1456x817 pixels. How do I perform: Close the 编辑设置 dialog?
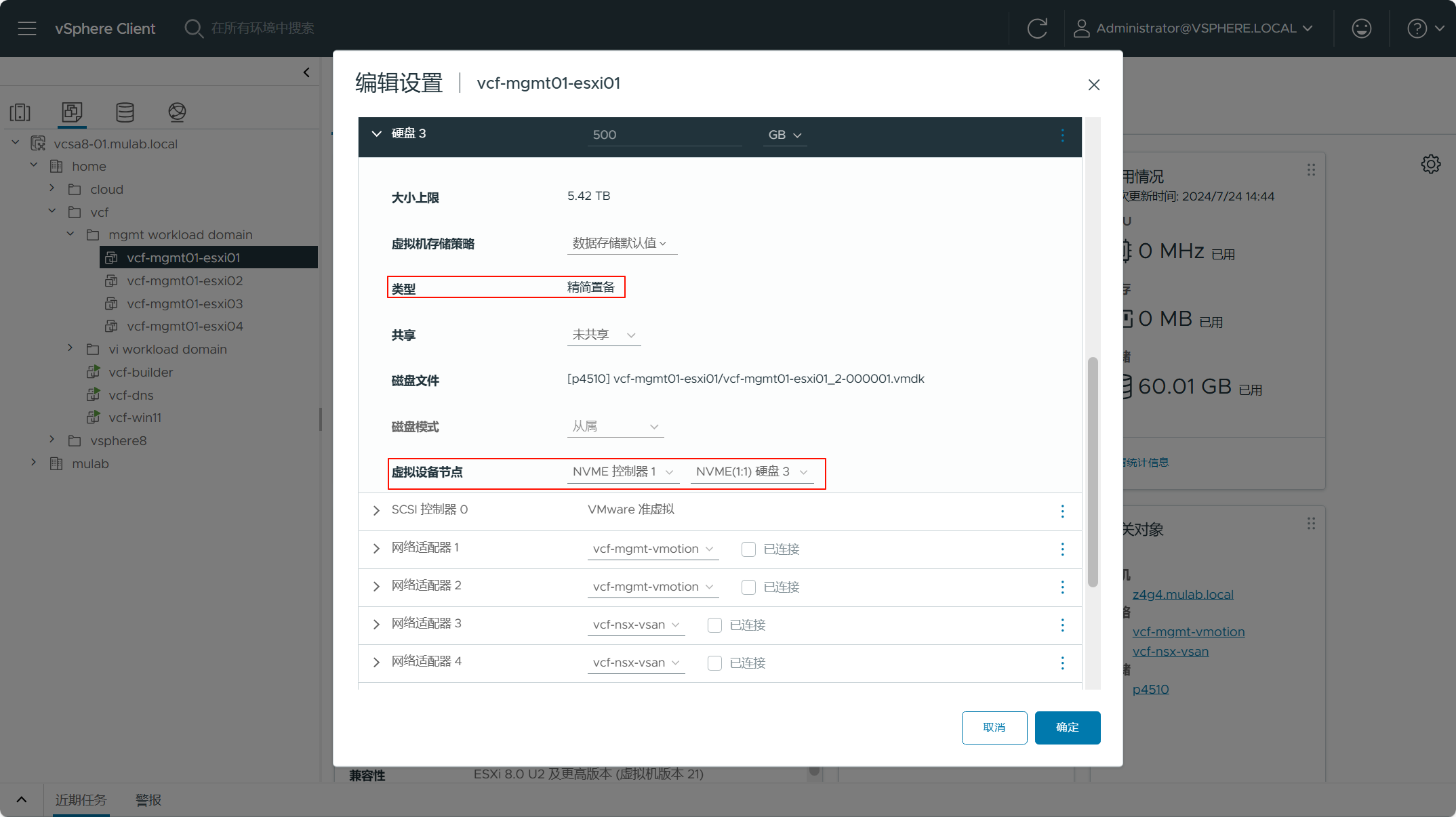(1093, 85)
